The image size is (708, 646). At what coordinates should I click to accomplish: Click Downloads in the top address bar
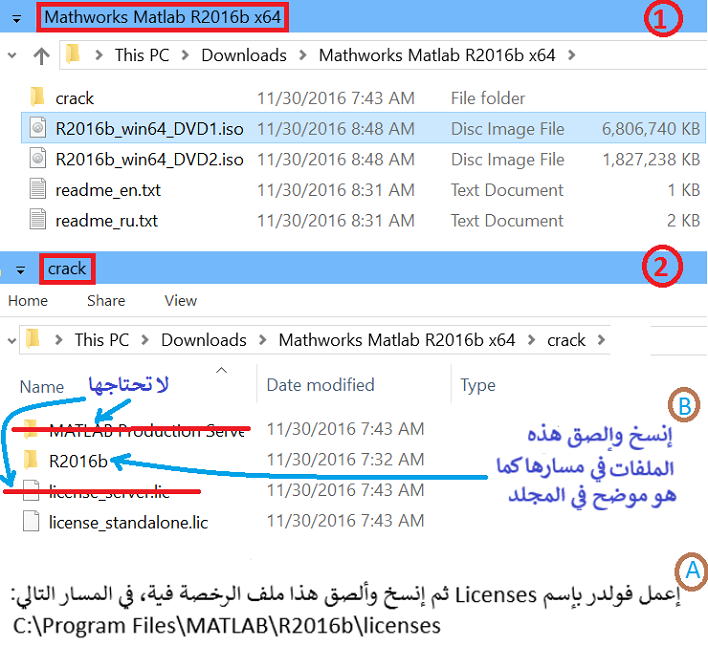click(244, 55)
